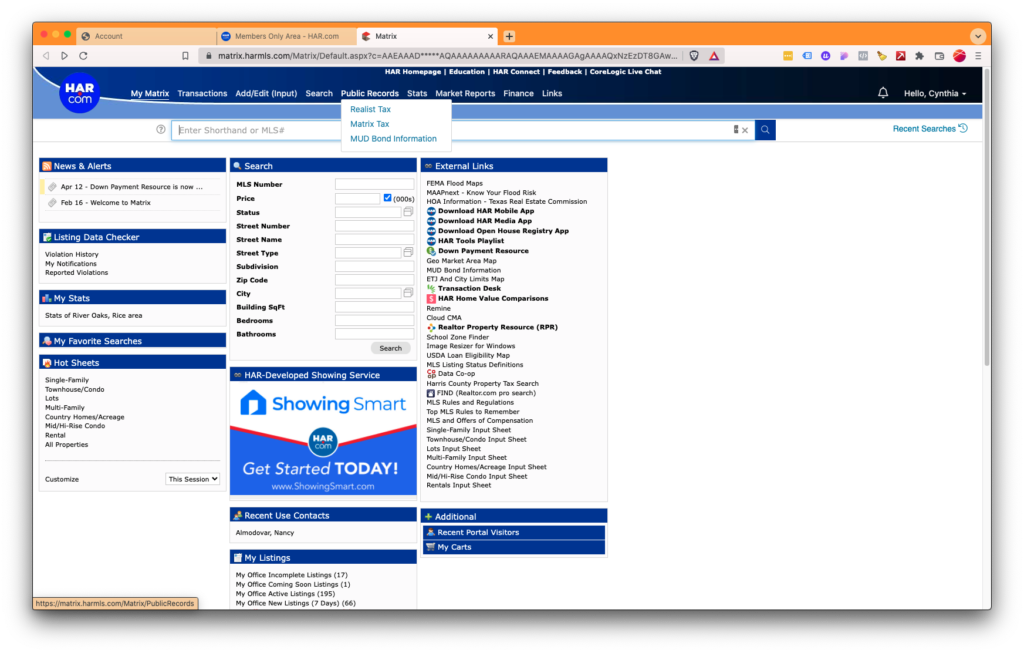Open the FEMA Flood Maps link
The width and height of the screenshot is (1024, 653).
pyautogui.click(x=455, y=183)
